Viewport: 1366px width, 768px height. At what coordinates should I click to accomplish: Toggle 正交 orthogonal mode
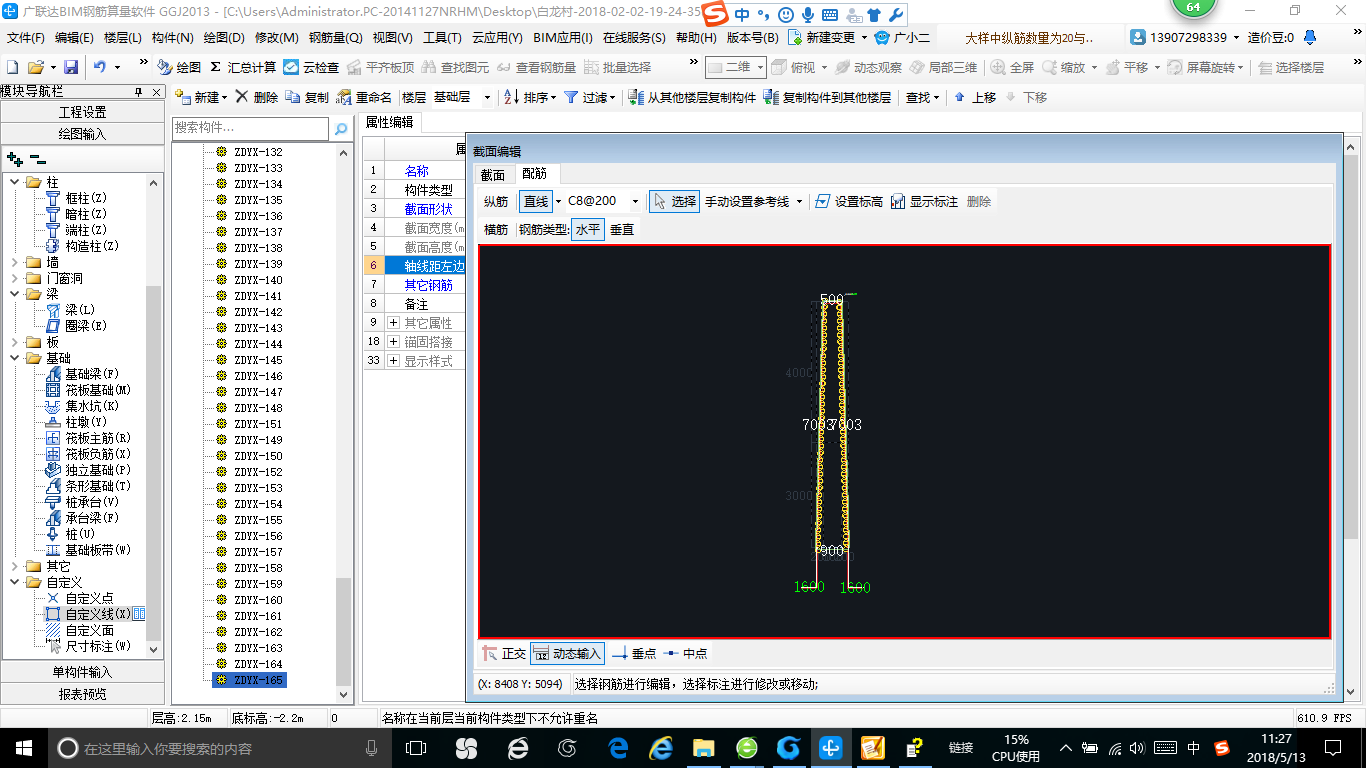(x=504, y=653)
